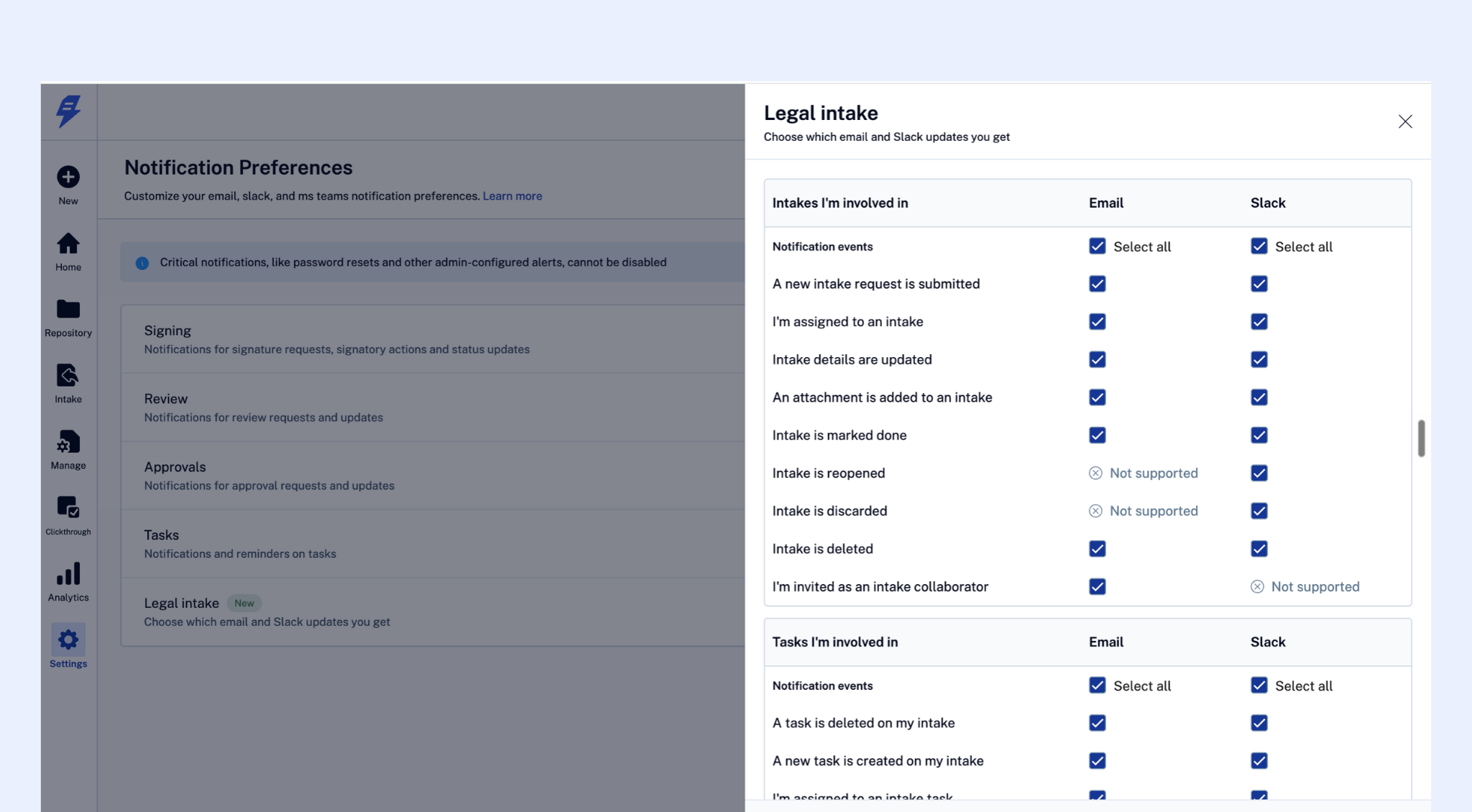
Task: Uncheck Email for Intake is deleted
Action: pyautogui.click(x=1098, y=549)
